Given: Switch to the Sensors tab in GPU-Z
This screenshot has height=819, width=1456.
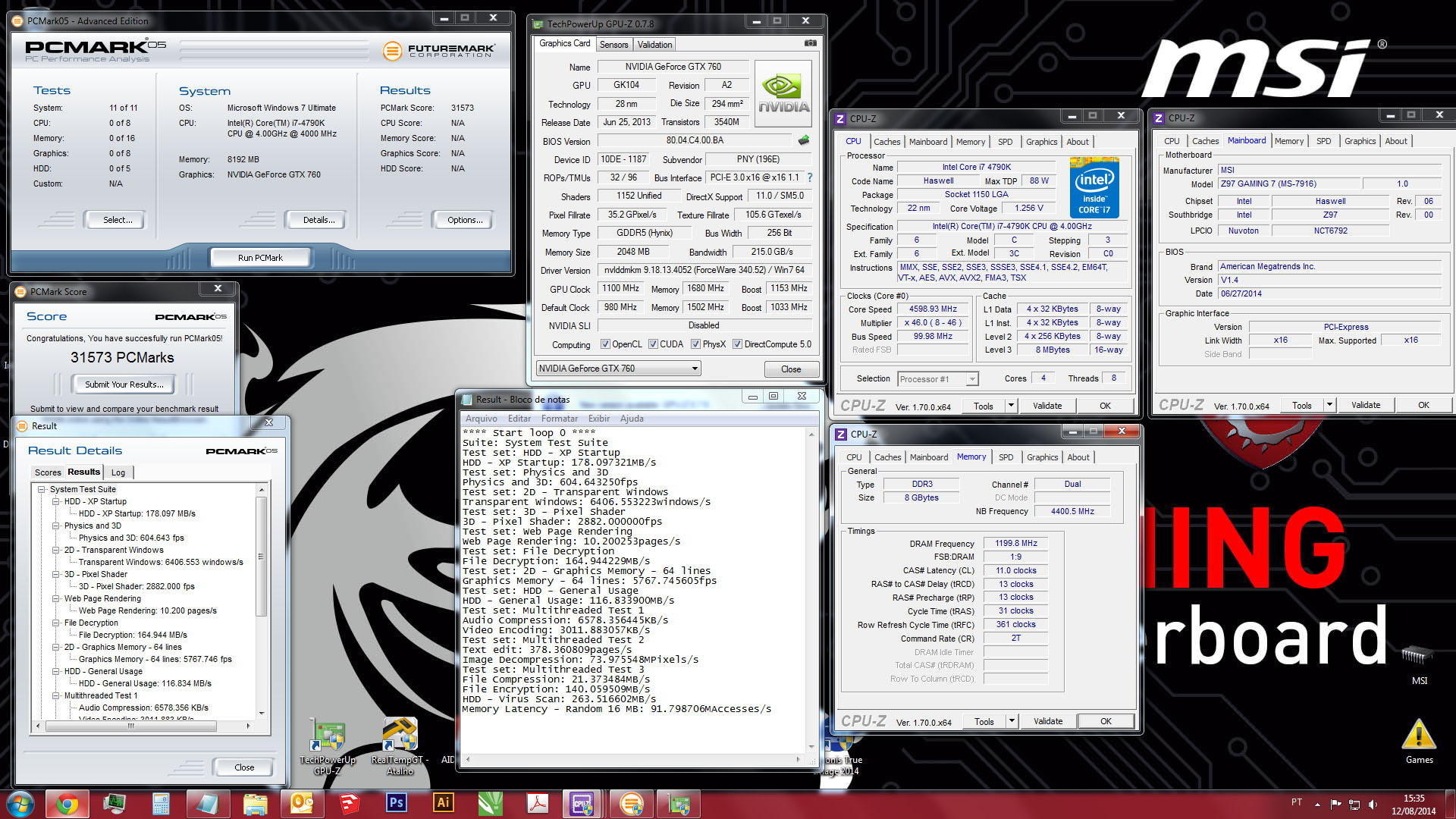Looking at the screenshot, I should click(x=613, y=45).
